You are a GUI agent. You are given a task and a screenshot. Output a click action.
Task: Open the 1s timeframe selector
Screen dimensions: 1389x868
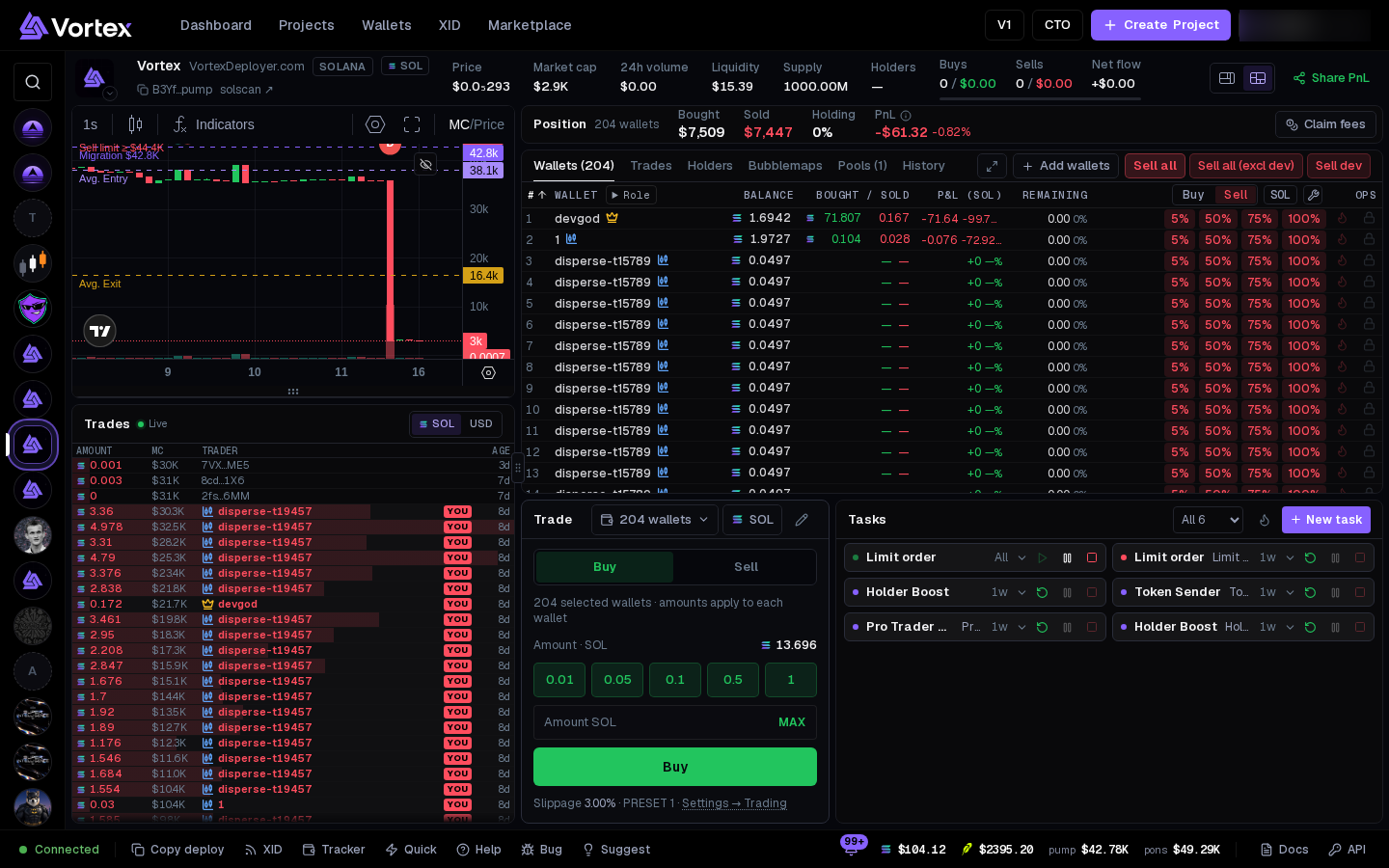click(90, 124)
